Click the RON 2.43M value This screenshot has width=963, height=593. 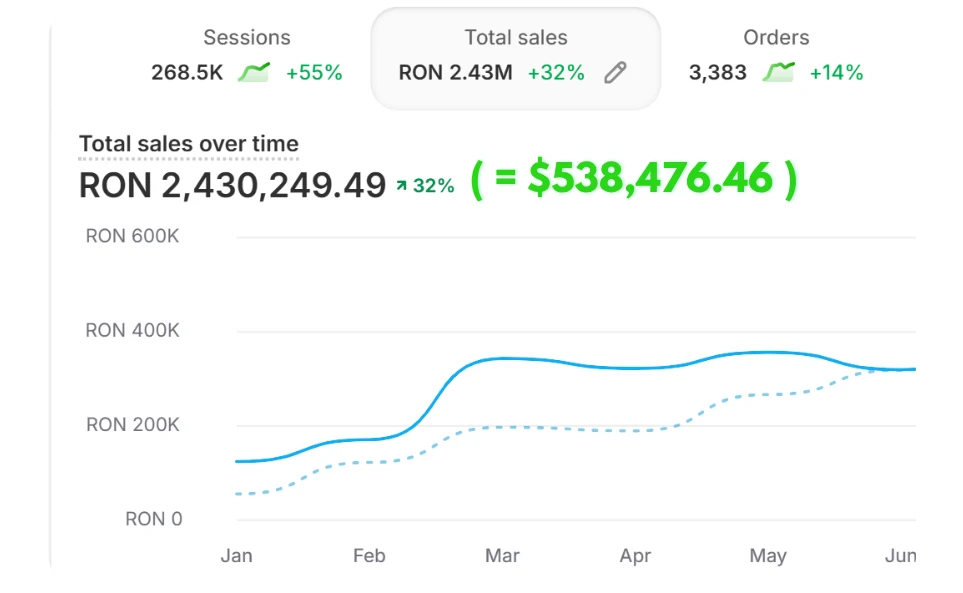(456, 72)
